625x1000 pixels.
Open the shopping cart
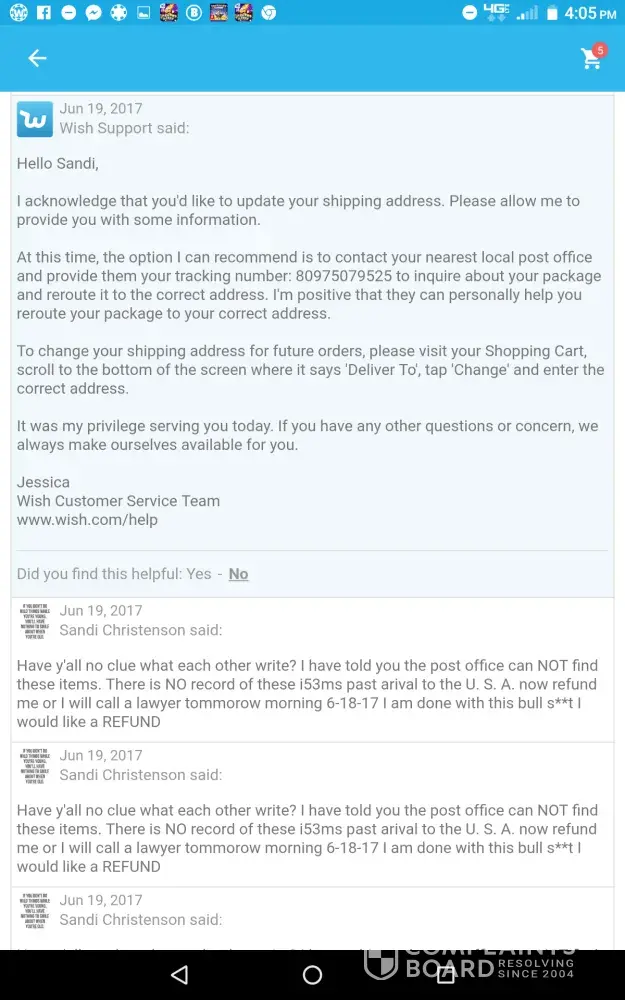pos(592,58)
